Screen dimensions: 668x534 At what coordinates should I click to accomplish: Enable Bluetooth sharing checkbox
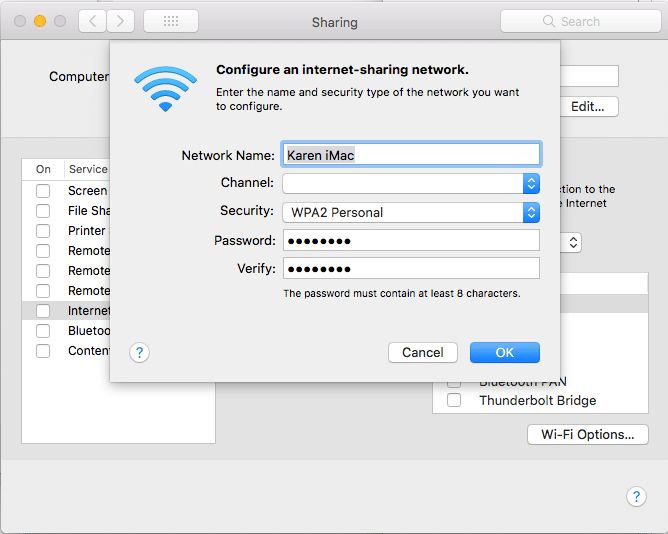point(43,331)
